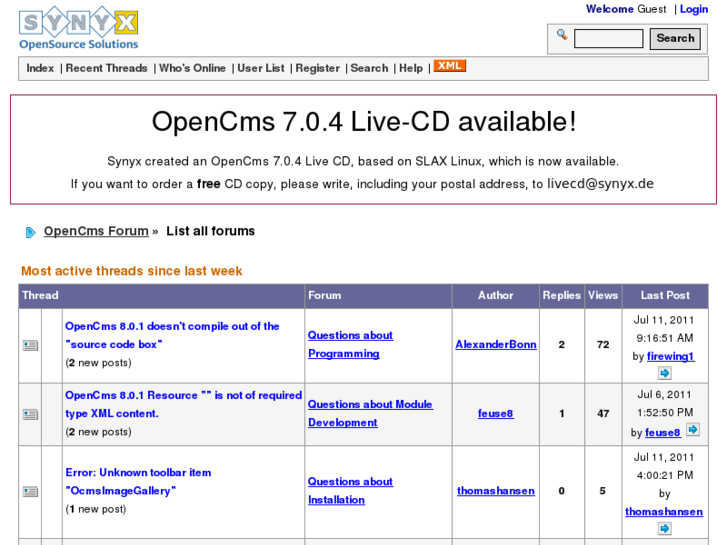The width and height of the screenshot is (727, 545).
Task: View thomashansen profile in Author column
Action: [496, 491]
